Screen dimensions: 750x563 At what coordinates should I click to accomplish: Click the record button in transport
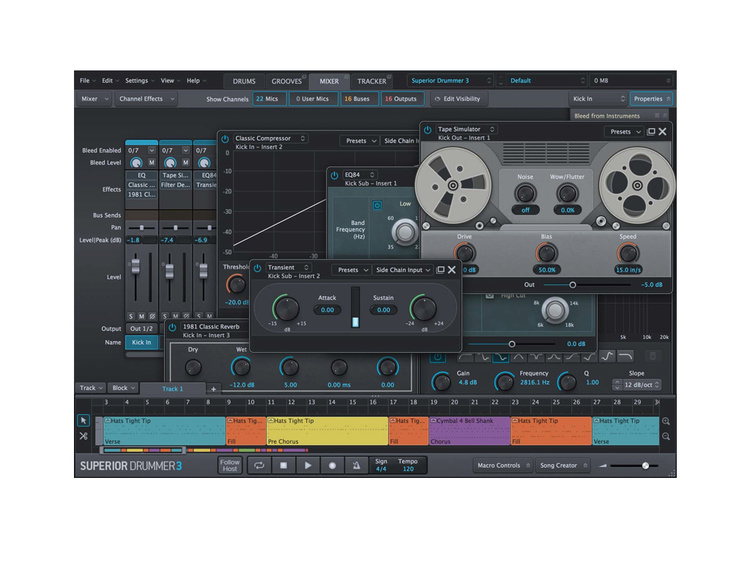tap(332, 465)
